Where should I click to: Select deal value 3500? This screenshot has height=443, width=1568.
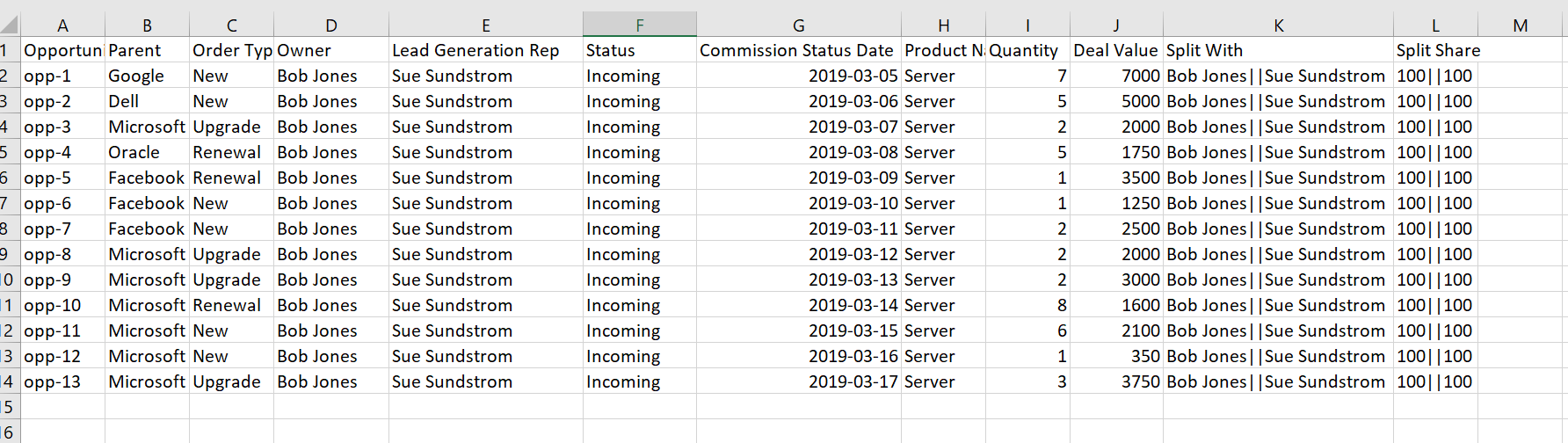click(x=1116, y=178)
